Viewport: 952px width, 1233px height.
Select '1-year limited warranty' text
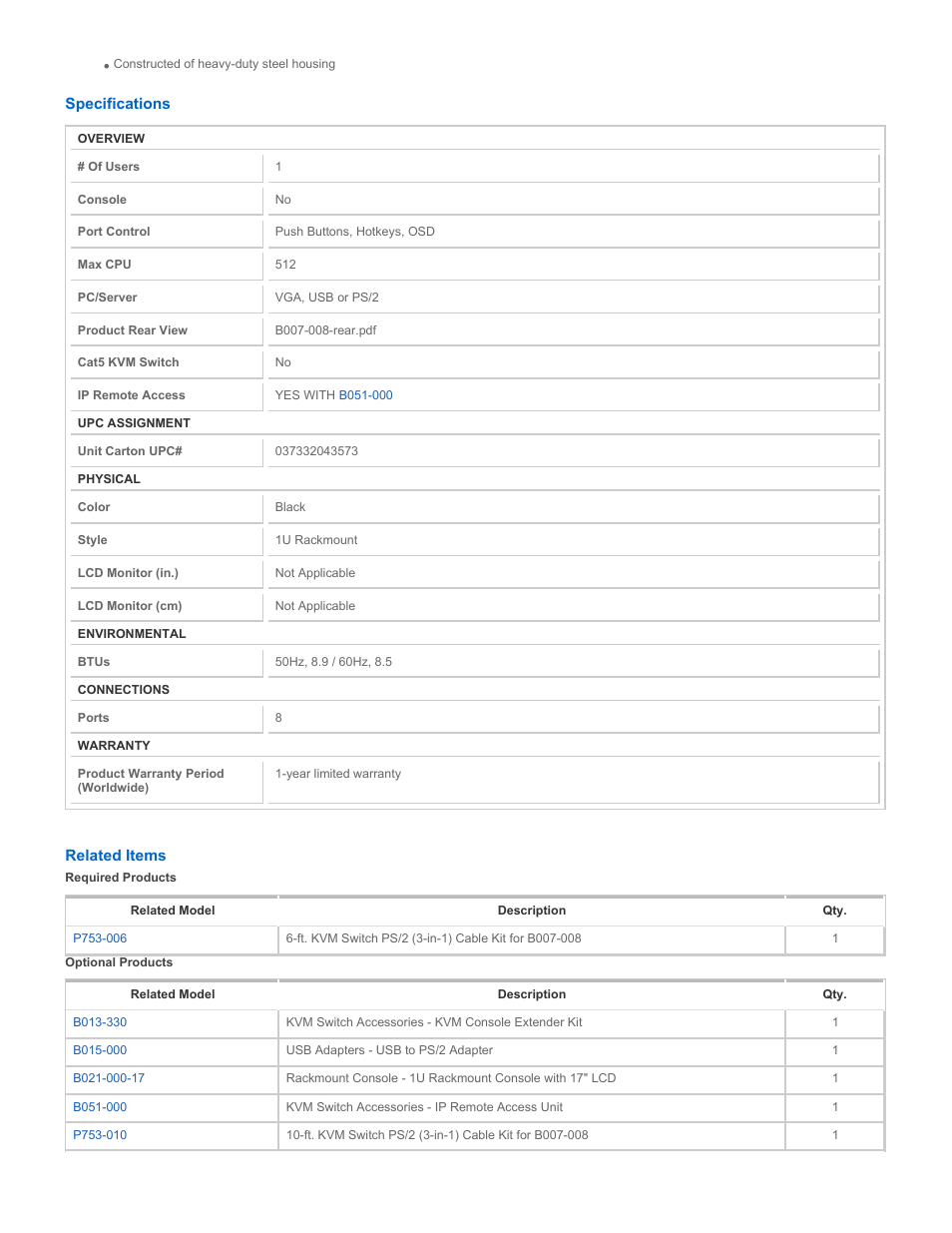pyautogui.click(x=338, y=774)
